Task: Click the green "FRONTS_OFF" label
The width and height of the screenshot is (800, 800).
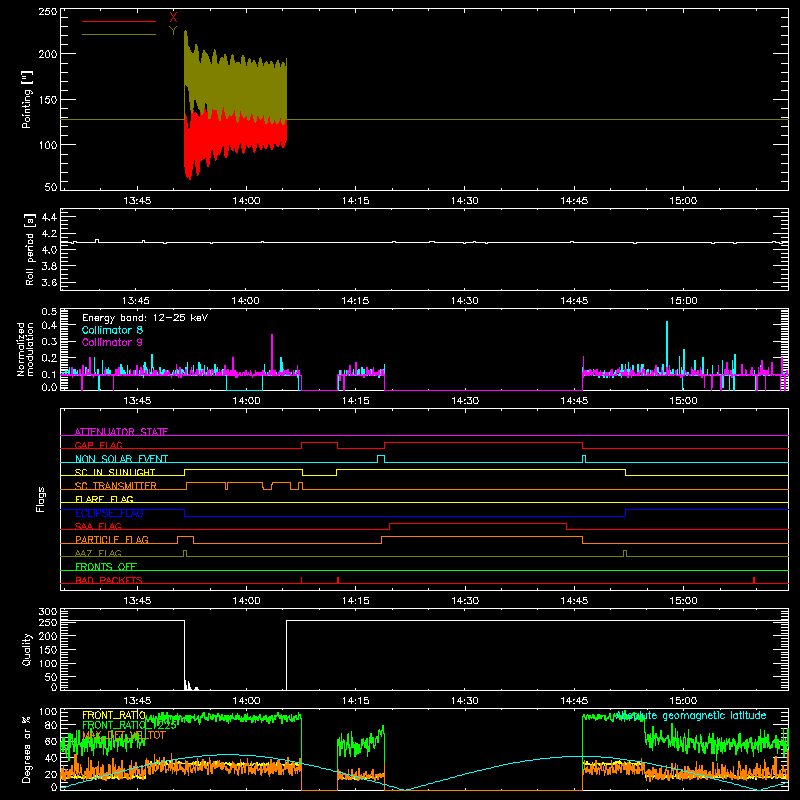Action: tap(106, 566)
